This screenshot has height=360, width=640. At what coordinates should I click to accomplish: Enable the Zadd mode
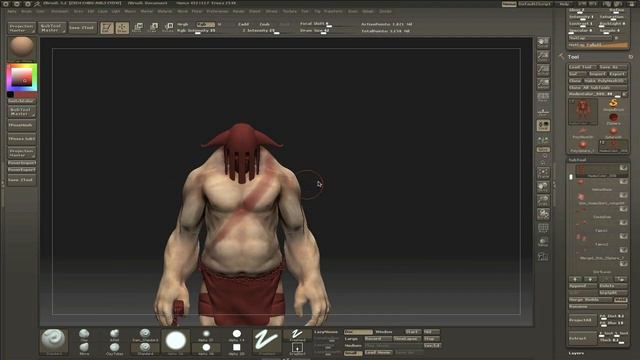[x=243, y=24]
